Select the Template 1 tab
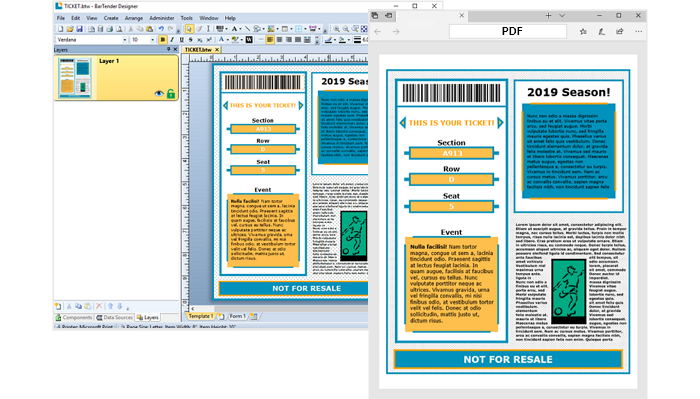 (200, 316)
